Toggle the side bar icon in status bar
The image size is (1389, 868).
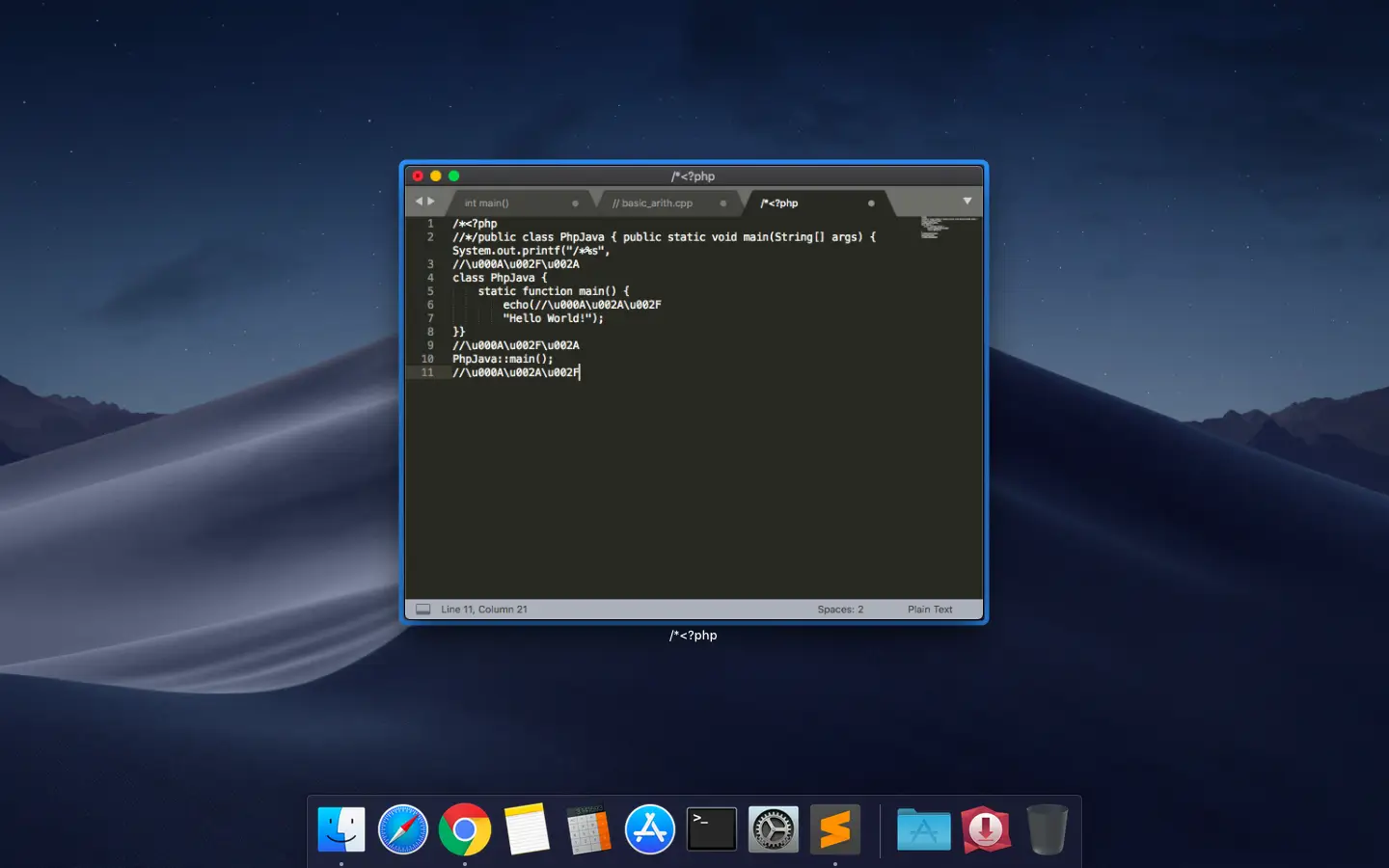click(422, 610)
